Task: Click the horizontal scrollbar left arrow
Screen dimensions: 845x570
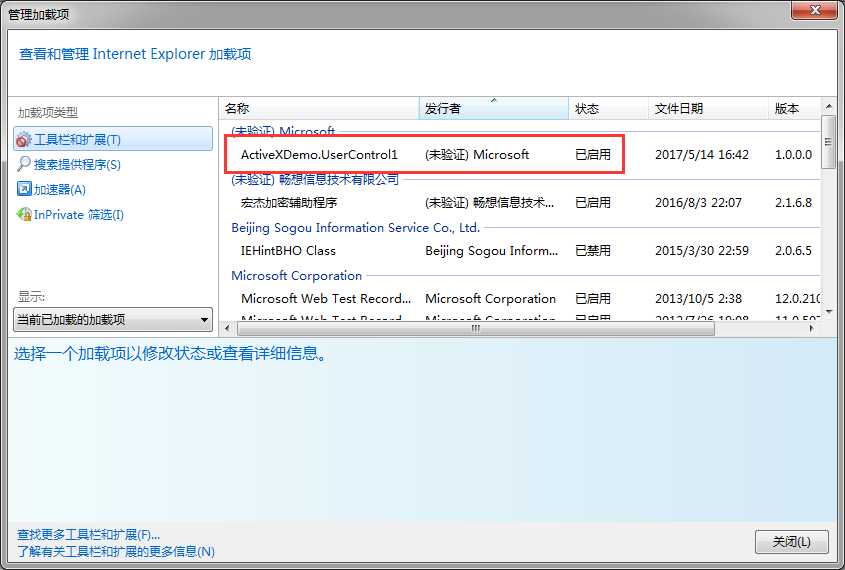Action: 227,328
